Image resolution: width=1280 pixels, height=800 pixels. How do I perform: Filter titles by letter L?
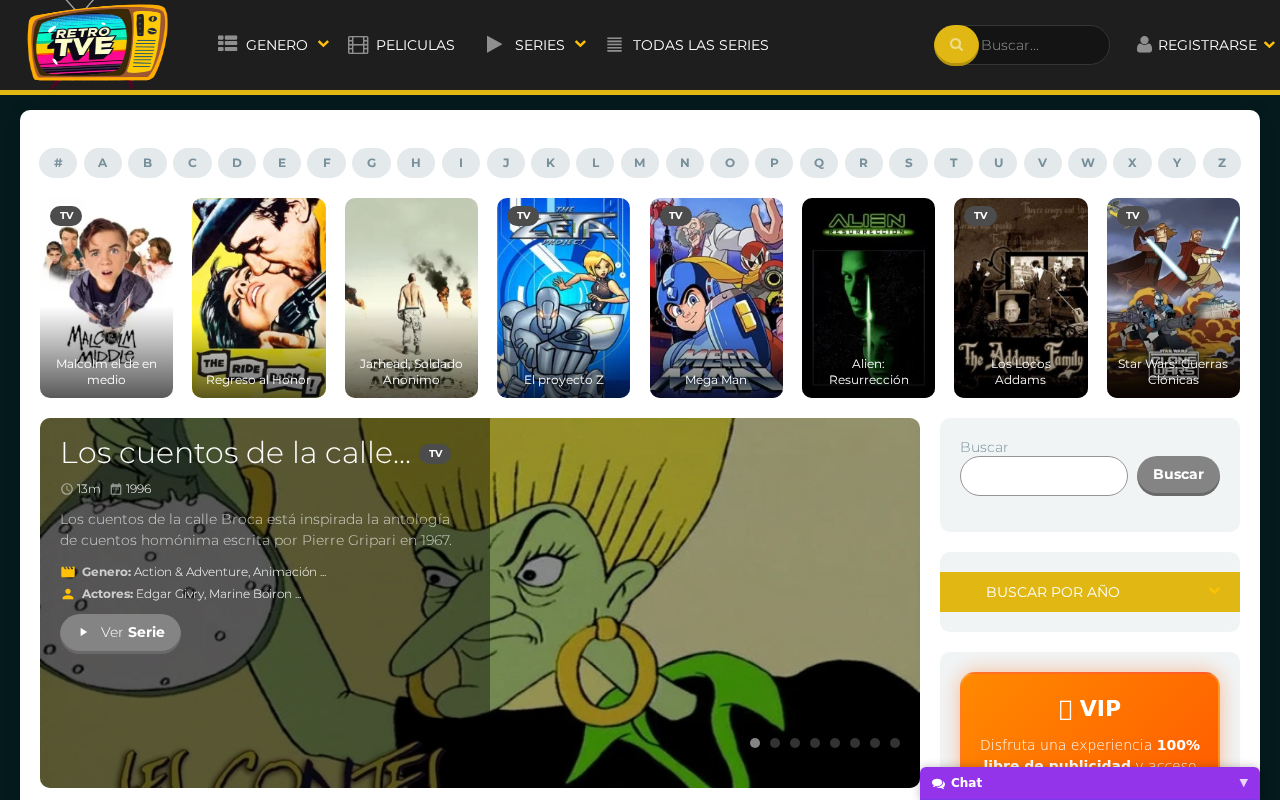click(595, 163)
